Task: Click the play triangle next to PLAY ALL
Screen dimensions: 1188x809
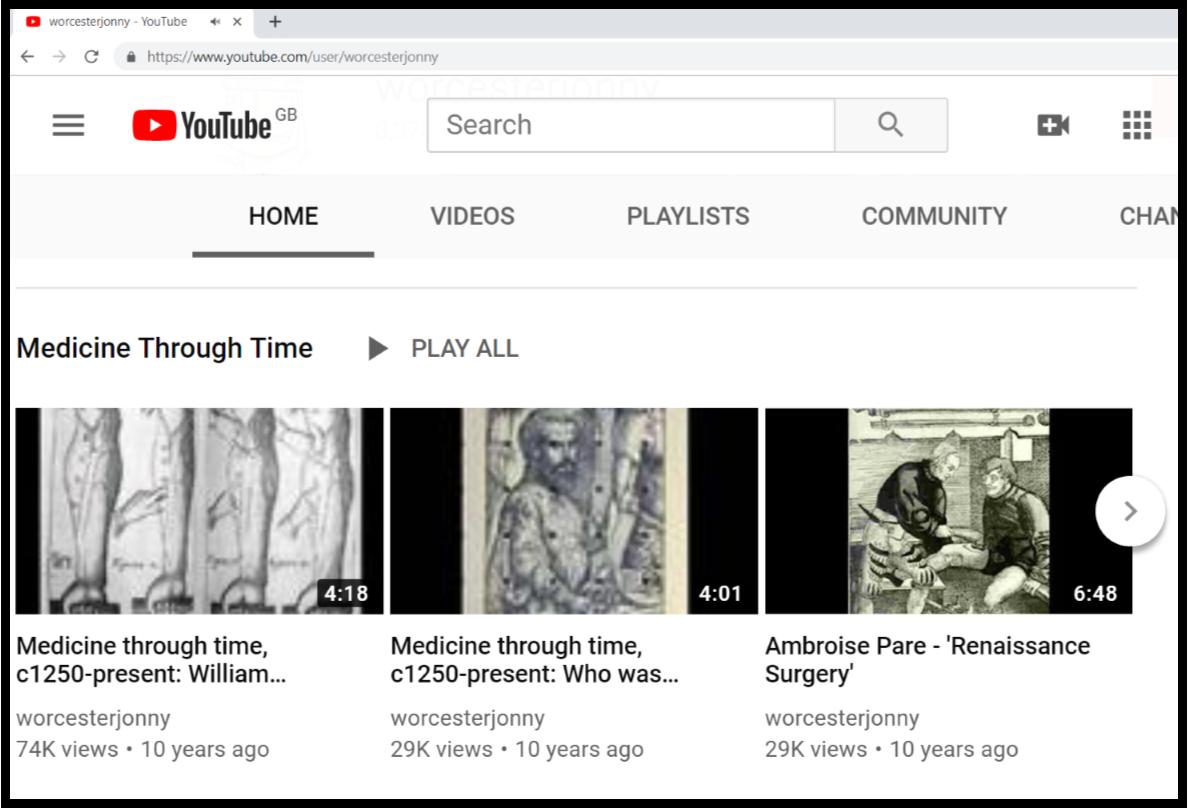Action: click(x=378, y=348)
